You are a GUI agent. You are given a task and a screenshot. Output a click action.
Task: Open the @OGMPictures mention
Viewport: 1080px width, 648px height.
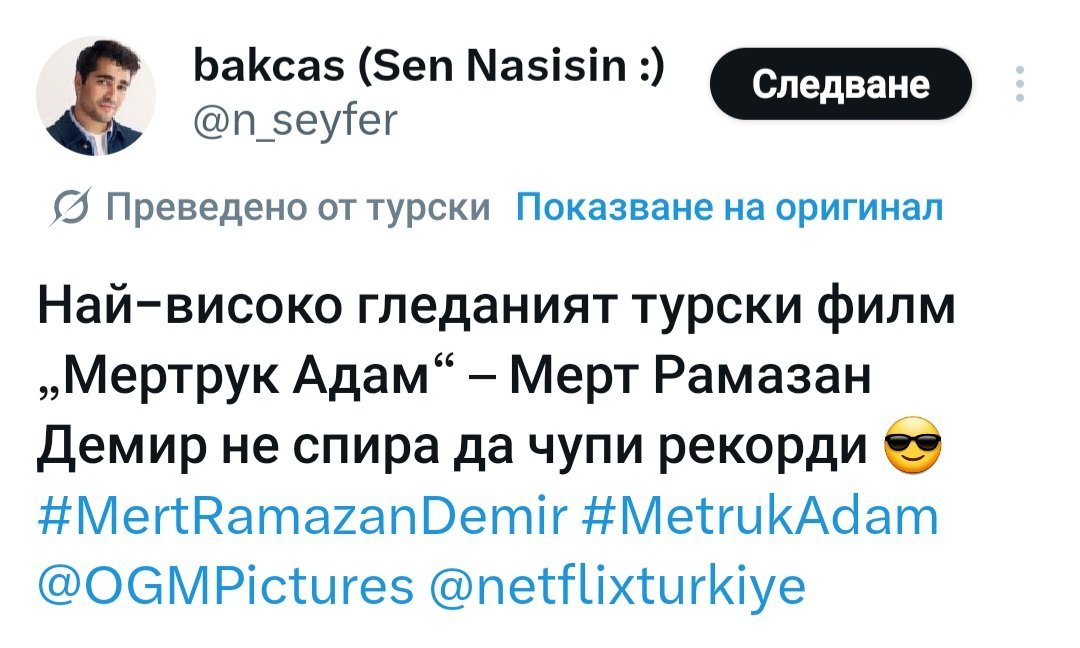point(224,585)
